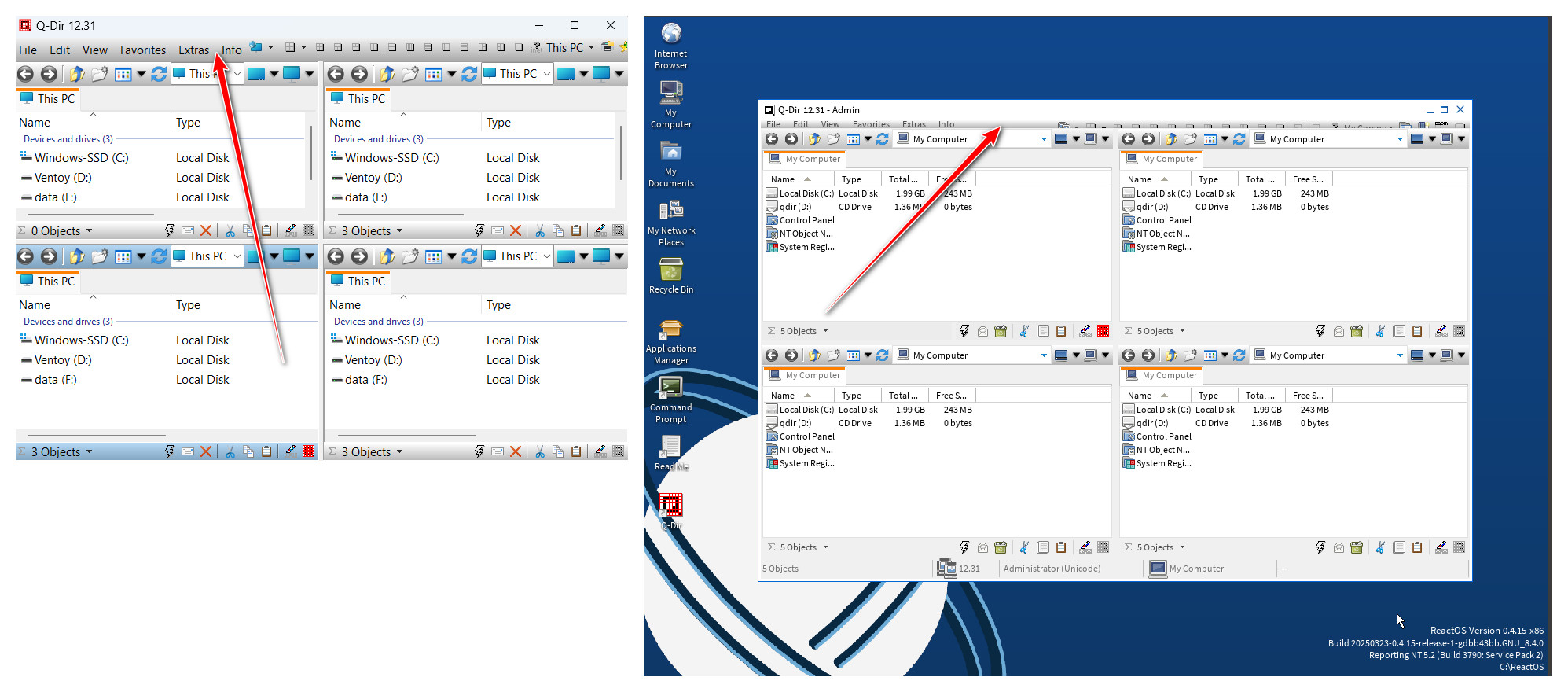Click pencil edit icon in upper-right This PC pane
1568x692 pixels.
coord(600,230)
